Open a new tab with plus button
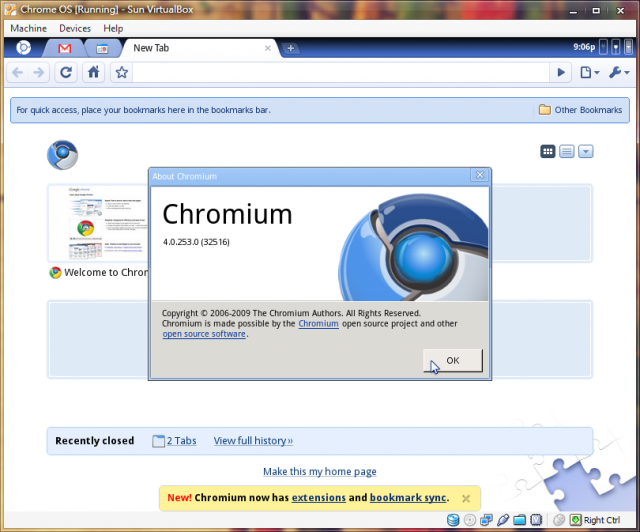640x532 pixels. click(x=291, y=48)
